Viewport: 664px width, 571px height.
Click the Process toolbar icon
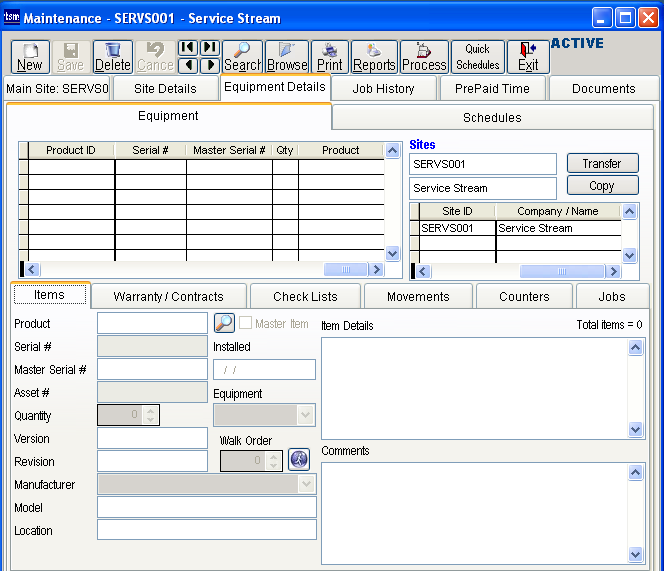pos(424,56)
